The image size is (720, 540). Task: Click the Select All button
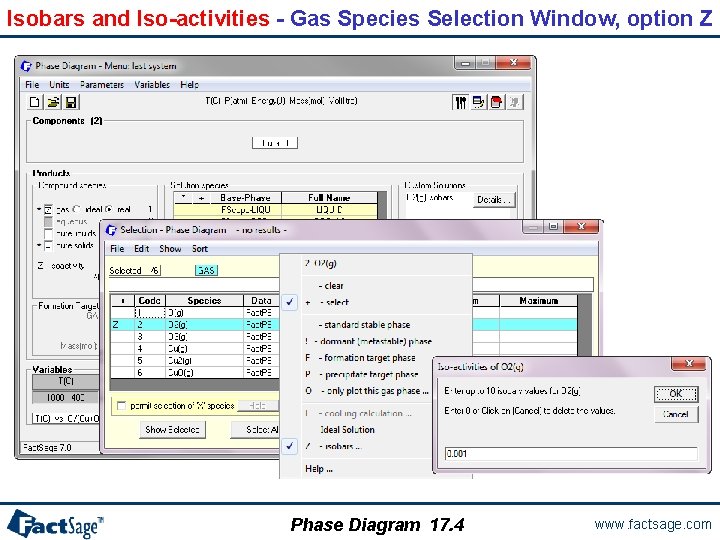255,430
